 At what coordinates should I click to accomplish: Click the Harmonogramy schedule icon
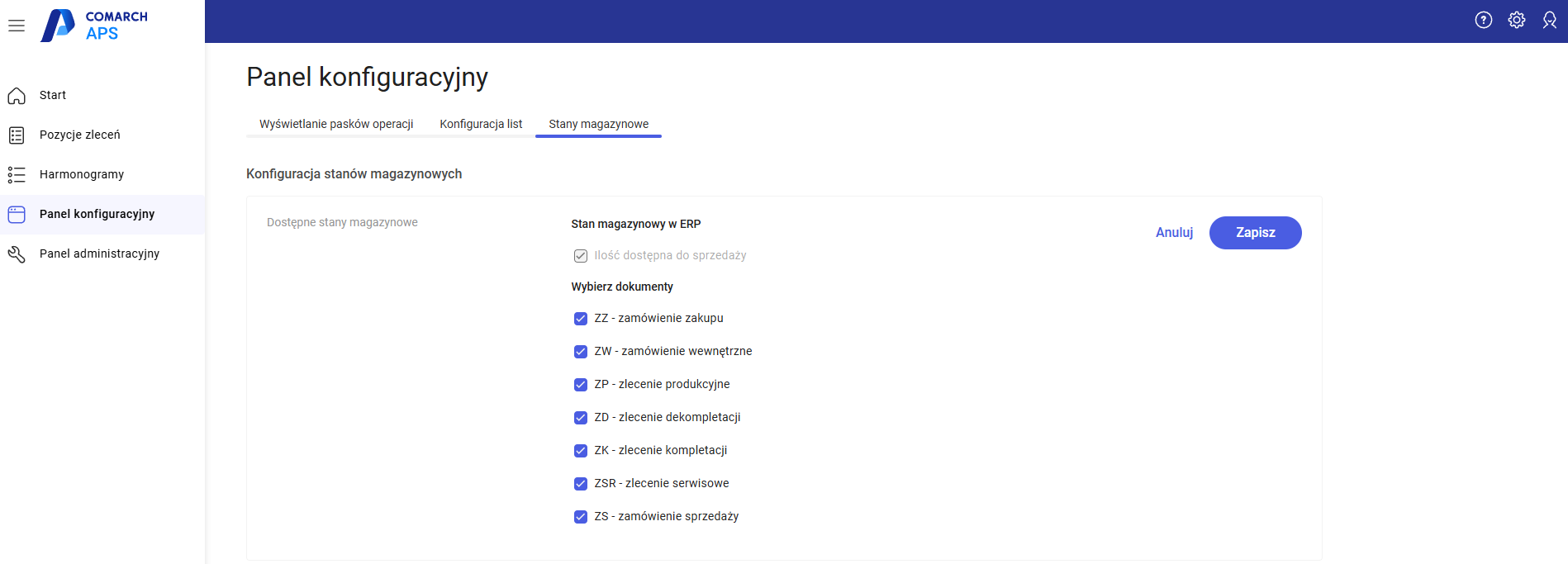17,175
